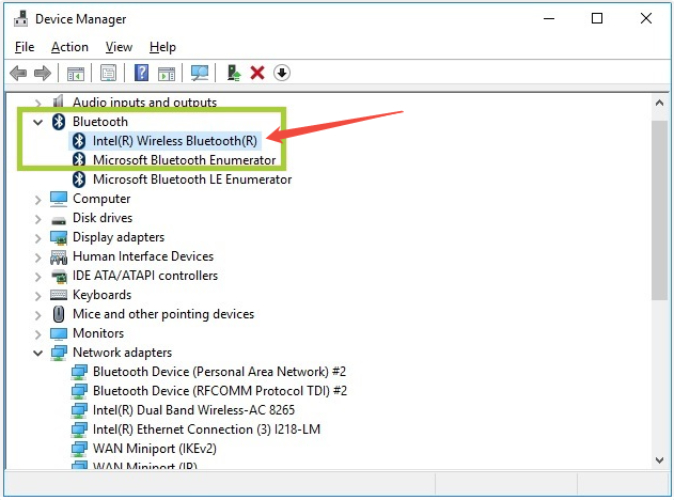674x500 pixels.
Task: Expand the Display adapters category
Action: click(x=38, y=238)
